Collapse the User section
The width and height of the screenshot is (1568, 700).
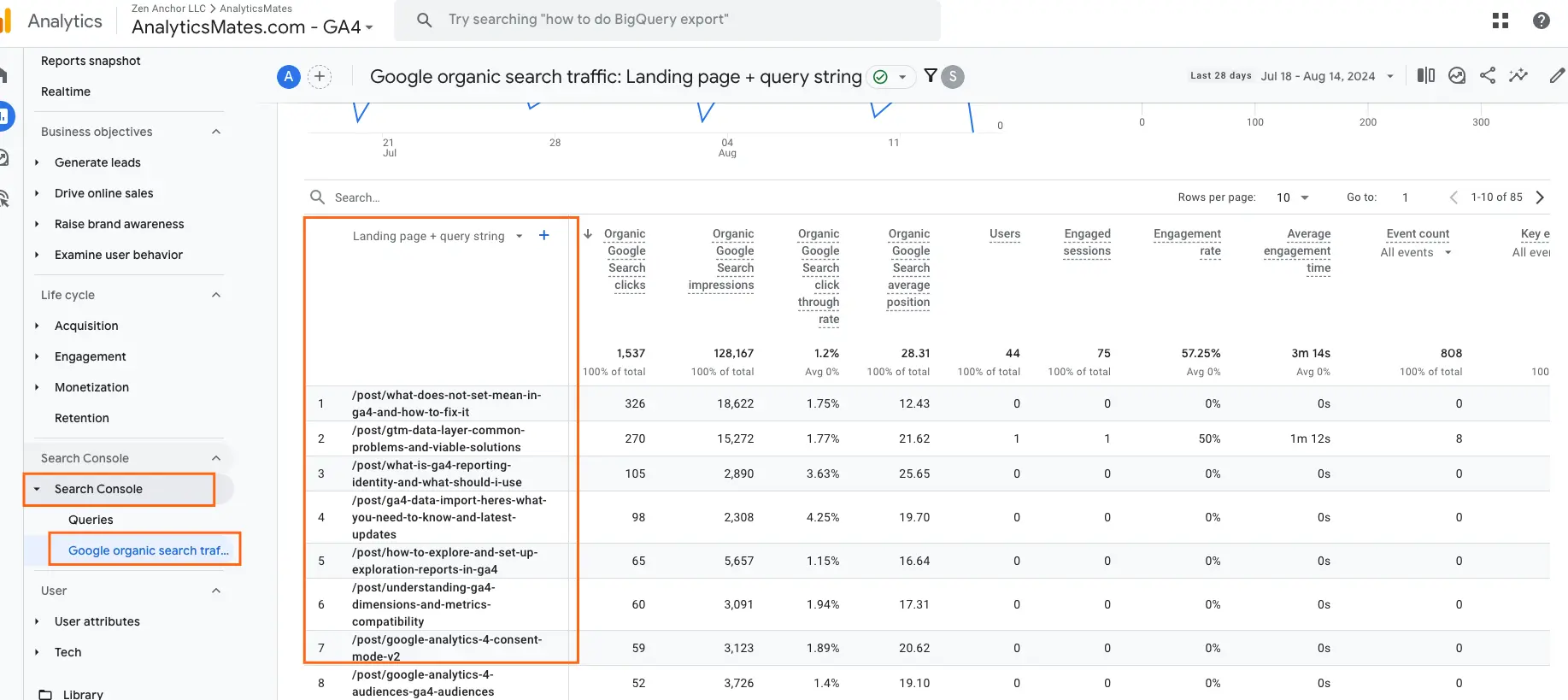pyautogui.click(x=216, y=591)
